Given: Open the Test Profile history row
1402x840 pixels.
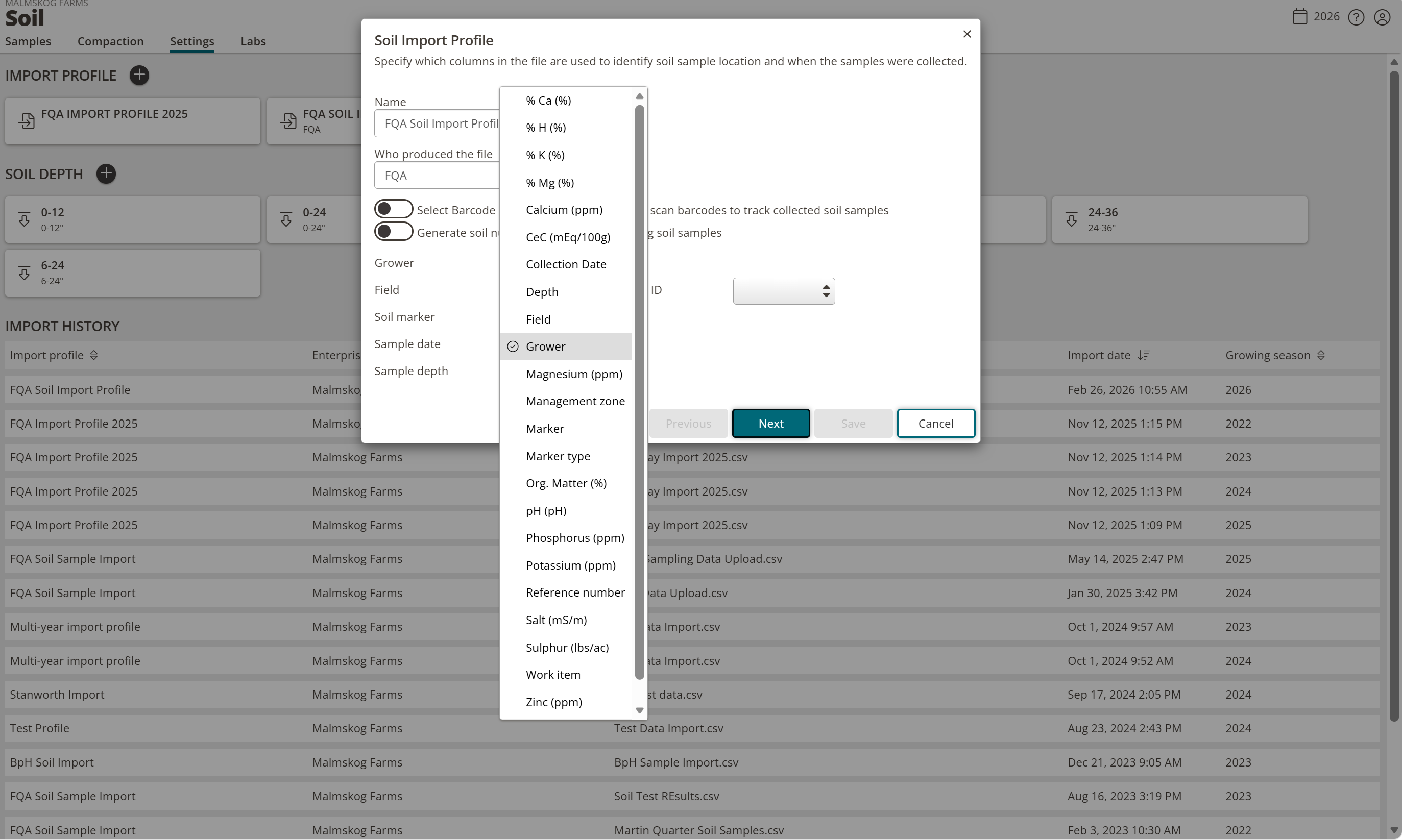Looking at the screenshot, I should [x=692, y=728].
